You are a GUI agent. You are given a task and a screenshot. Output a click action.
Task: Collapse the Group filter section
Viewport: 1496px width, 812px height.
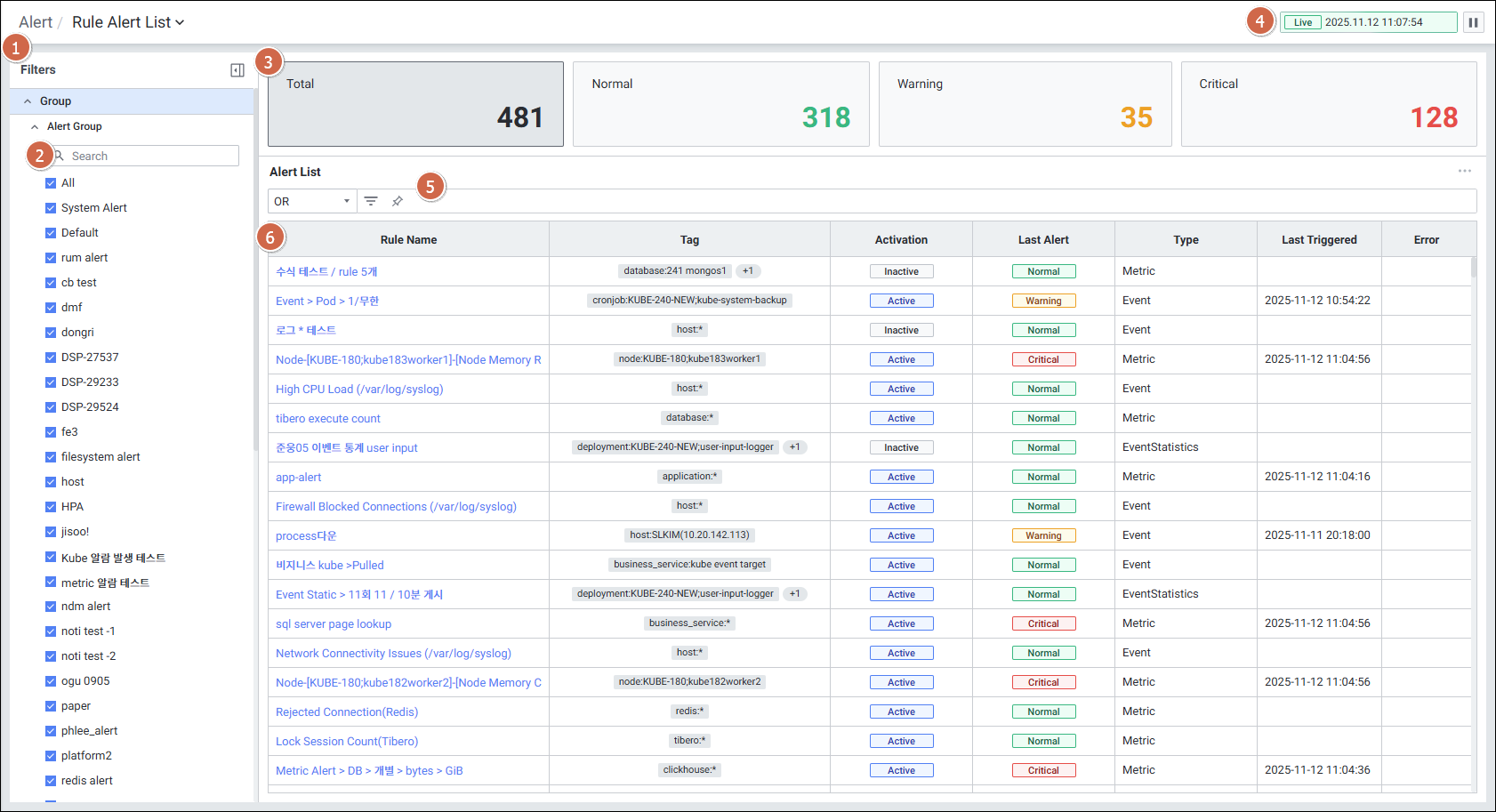[x=28, y=101]
